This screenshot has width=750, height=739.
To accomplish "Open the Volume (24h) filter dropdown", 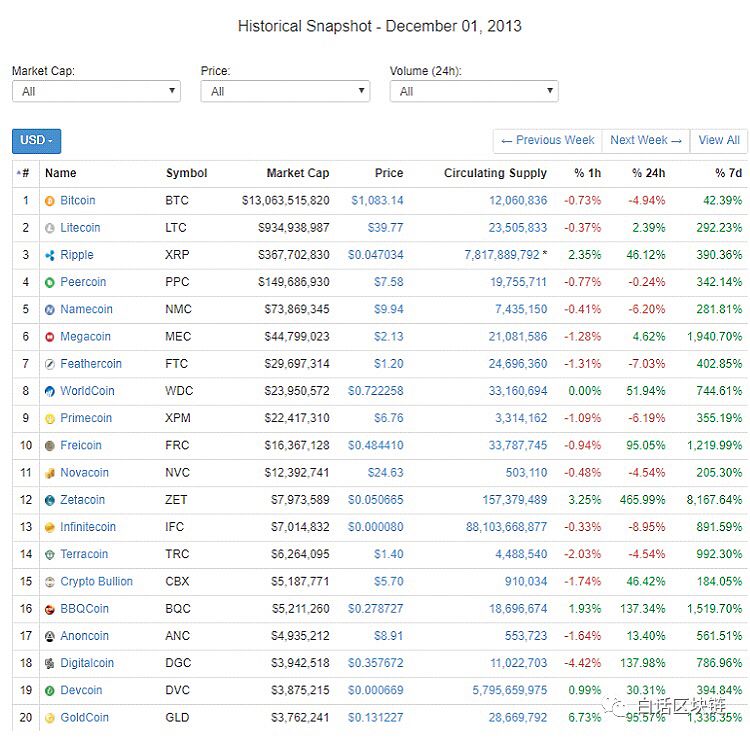I will click(x=474, y=91).
